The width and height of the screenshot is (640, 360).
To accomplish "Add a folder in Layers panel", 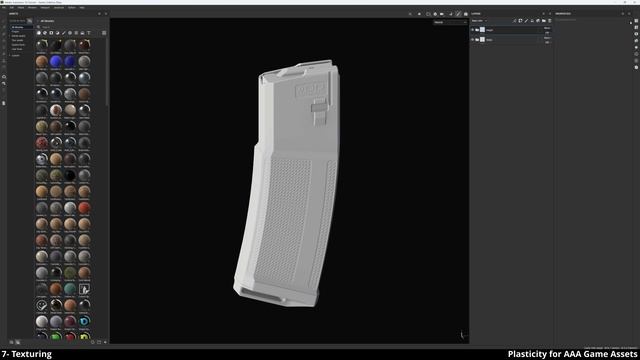I will pyautogui.click(x=544, y=20).
